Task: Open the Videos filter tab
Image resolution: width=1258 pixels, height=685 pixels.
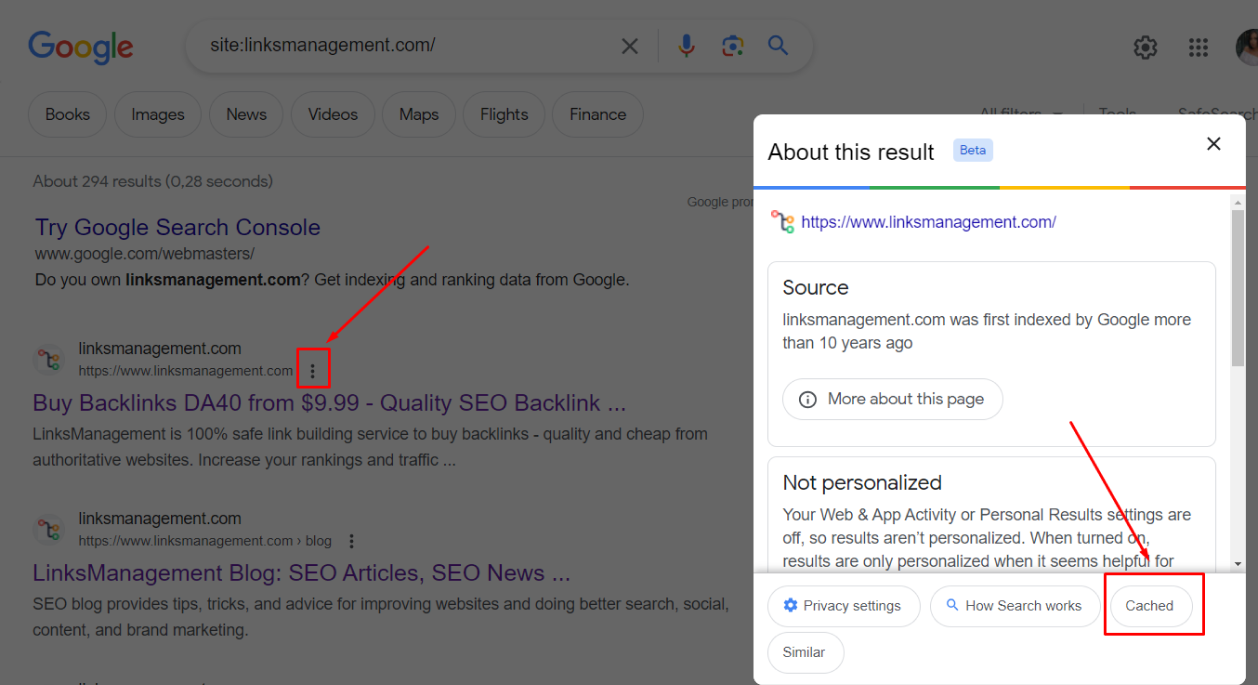Action: coord(333,115)
